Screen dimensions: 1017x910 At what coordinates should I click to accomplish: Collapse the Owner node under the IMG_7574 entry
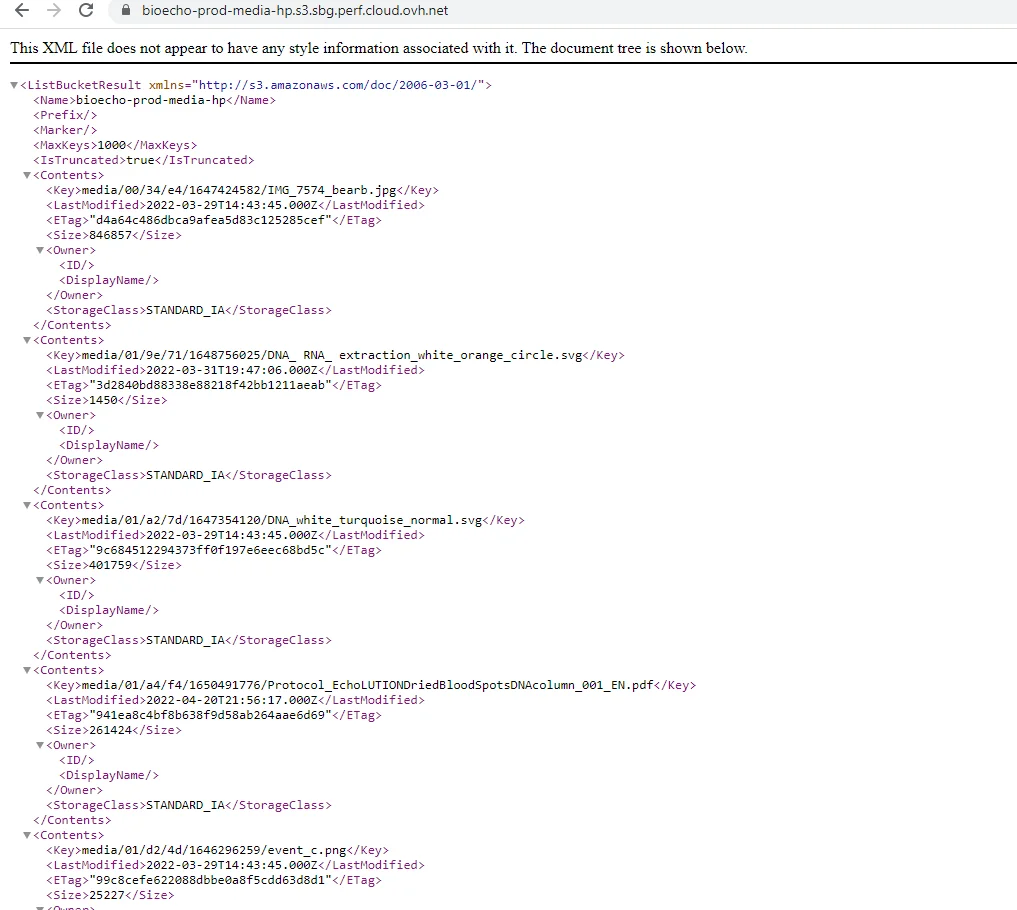(x=39, y=249)
